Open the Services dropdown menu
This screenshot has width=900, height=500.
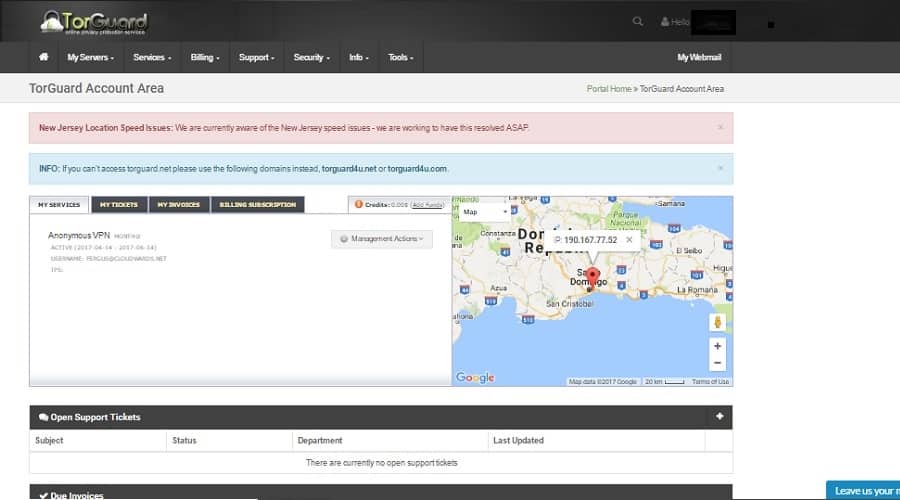(152, 57)
